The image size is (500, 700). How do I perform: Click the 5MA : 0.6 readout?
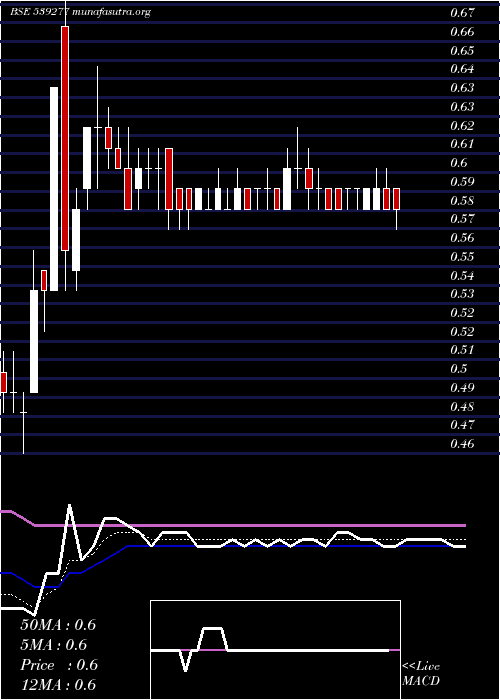(x=54, y=645)
